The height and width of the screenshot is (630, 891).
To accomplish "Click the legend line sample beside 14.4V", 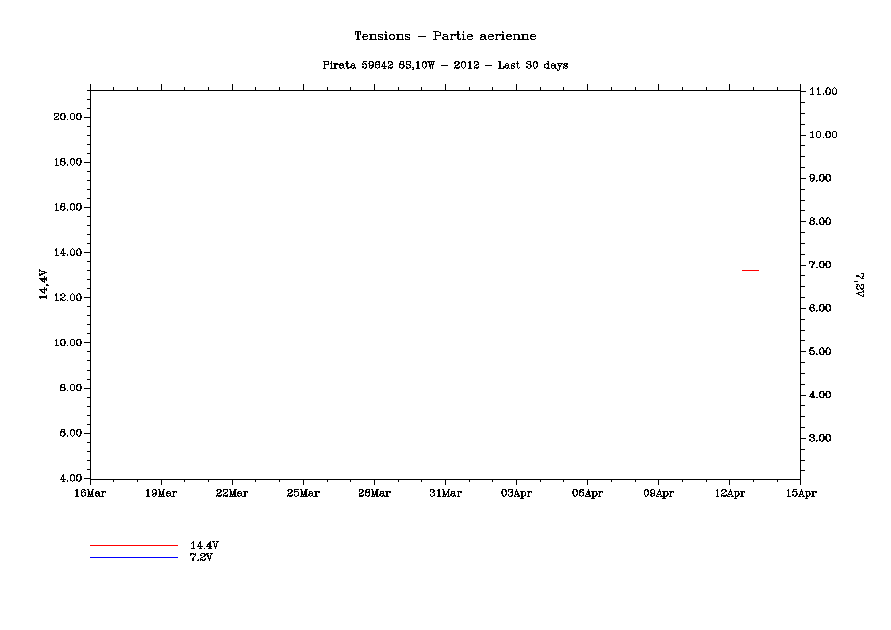I will pos(133,545).
